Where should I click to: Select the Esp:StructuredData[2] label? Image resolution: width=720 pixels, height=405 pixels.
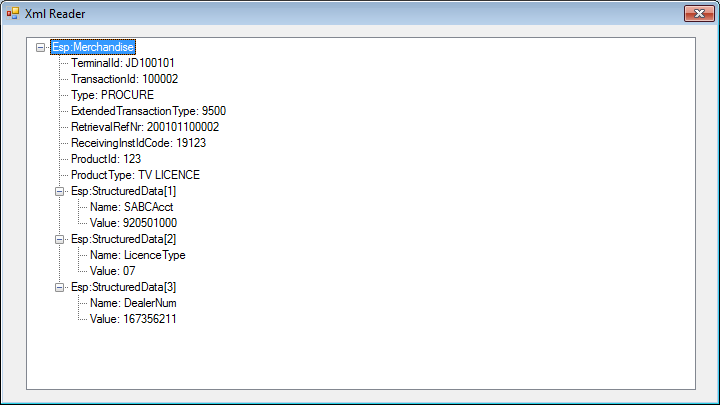(124, 239)
